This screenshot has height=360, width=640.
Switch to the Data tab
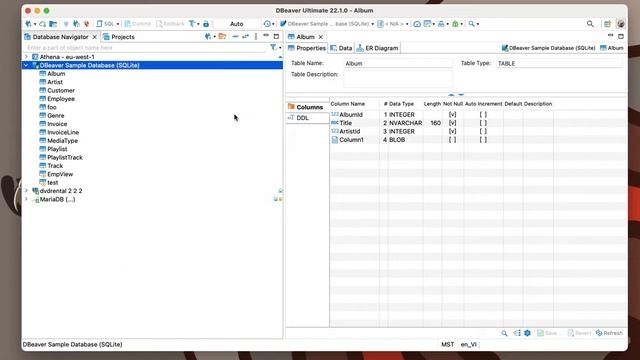(x=341, y=48)
